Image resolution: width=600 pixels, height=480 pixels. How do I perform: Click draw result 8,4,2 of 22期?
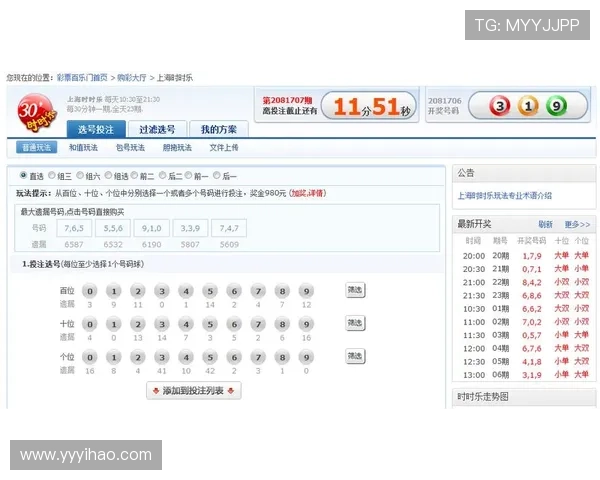point(532,282)
